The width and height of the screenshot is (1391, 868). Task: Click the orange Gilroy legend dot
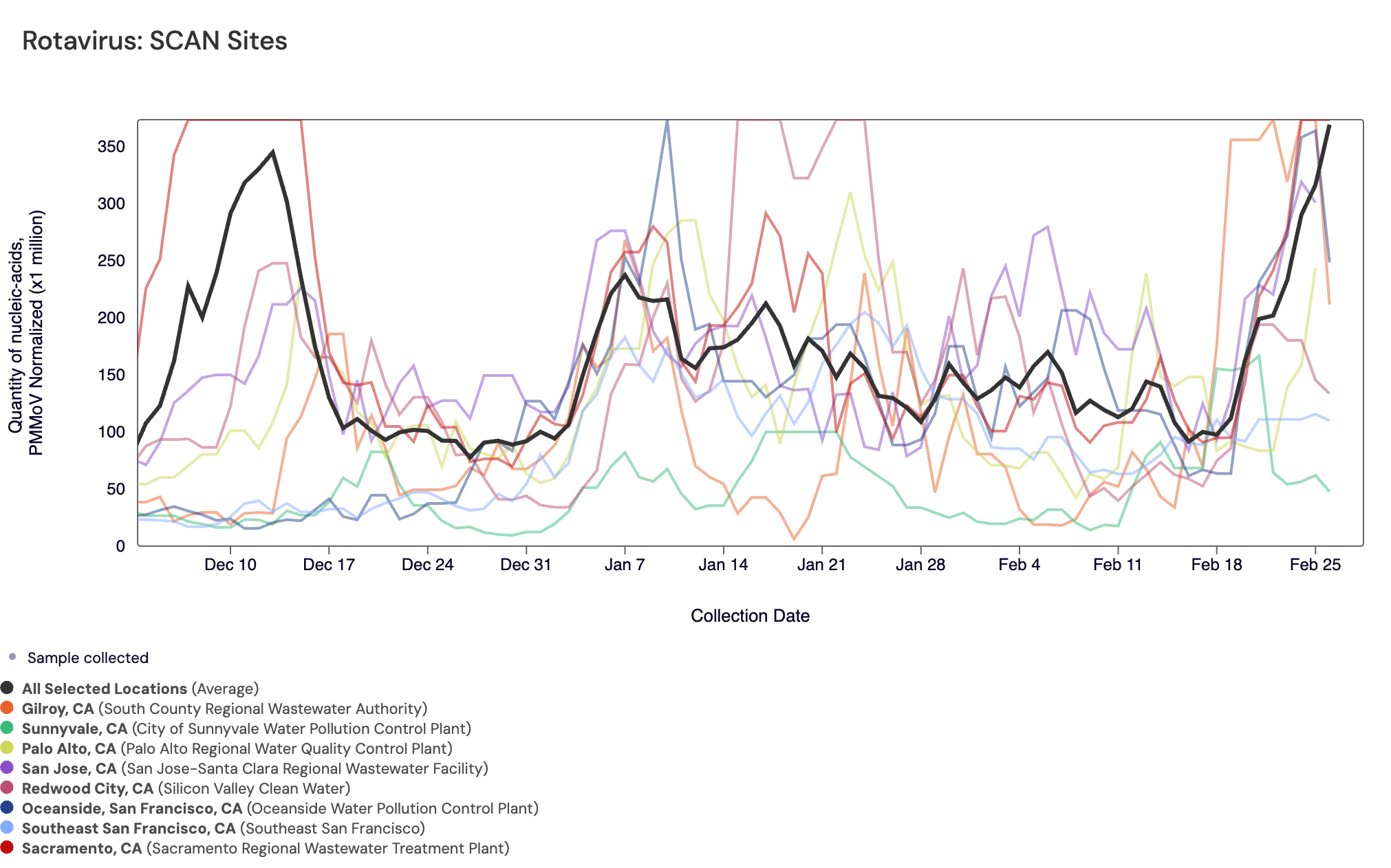point(7,708)
